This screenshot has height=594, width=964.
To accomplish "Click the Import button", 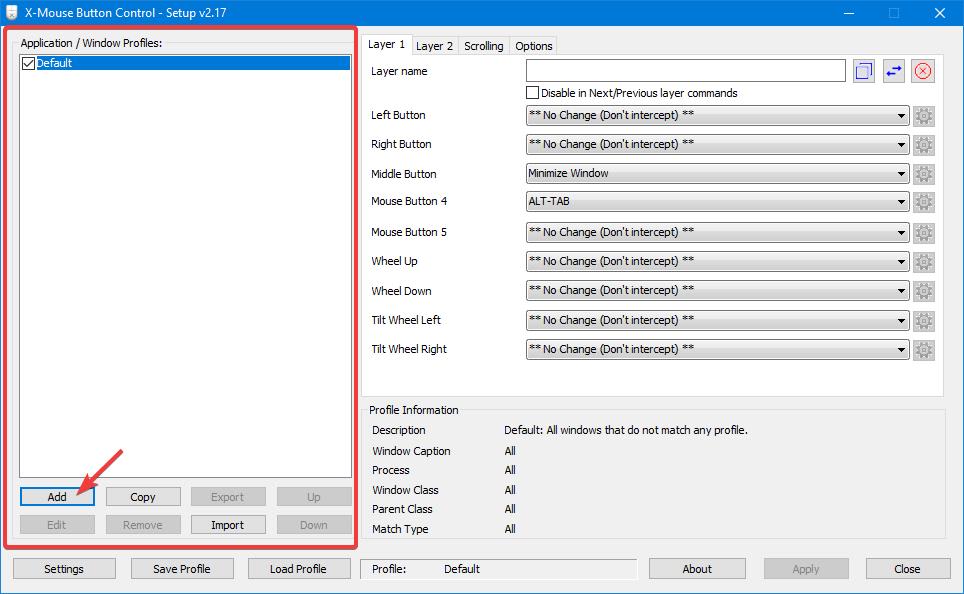I will [x=228, y=525].
